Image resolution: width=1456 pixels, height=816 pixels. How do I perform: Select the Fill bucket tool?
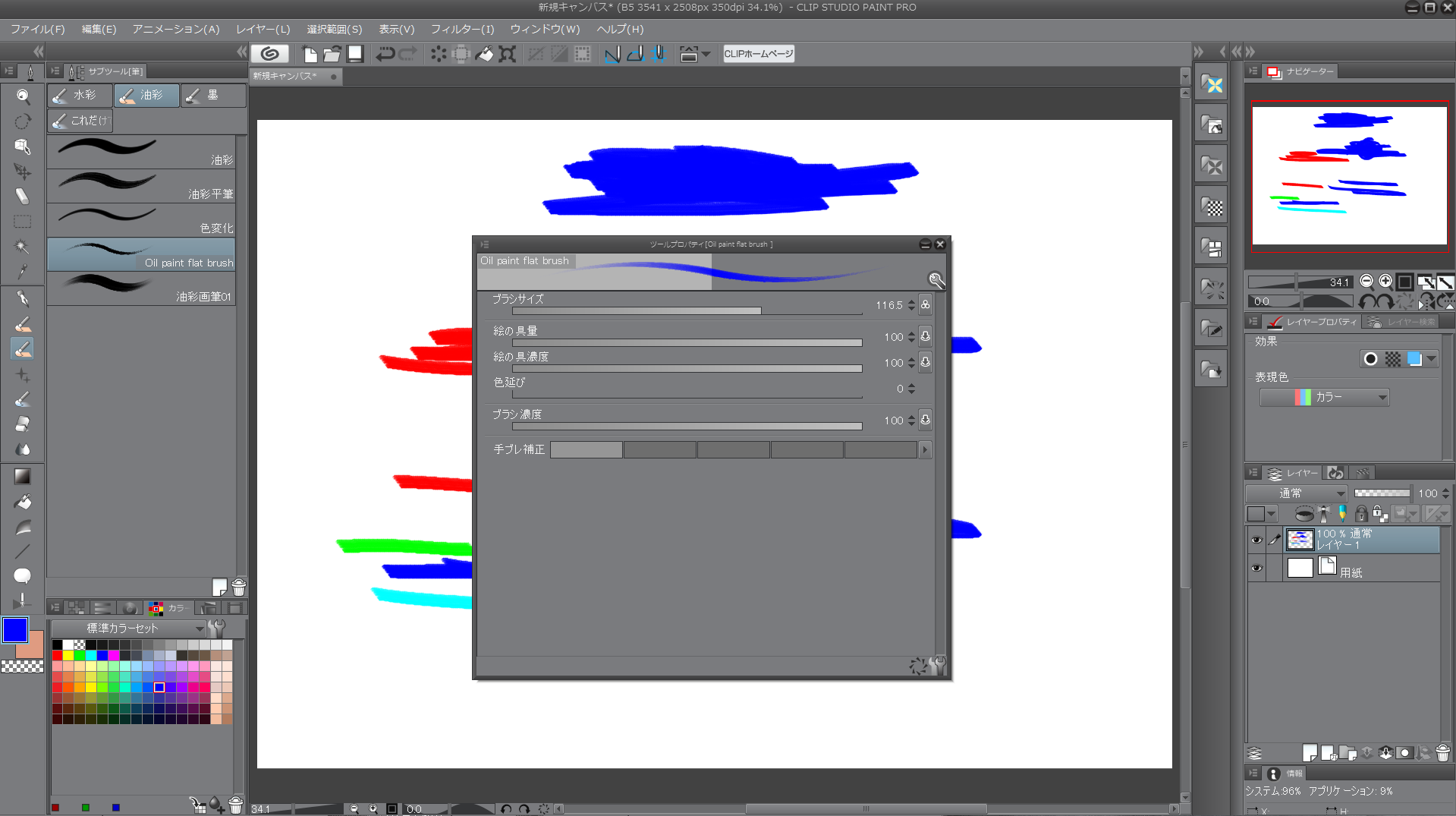23,502
